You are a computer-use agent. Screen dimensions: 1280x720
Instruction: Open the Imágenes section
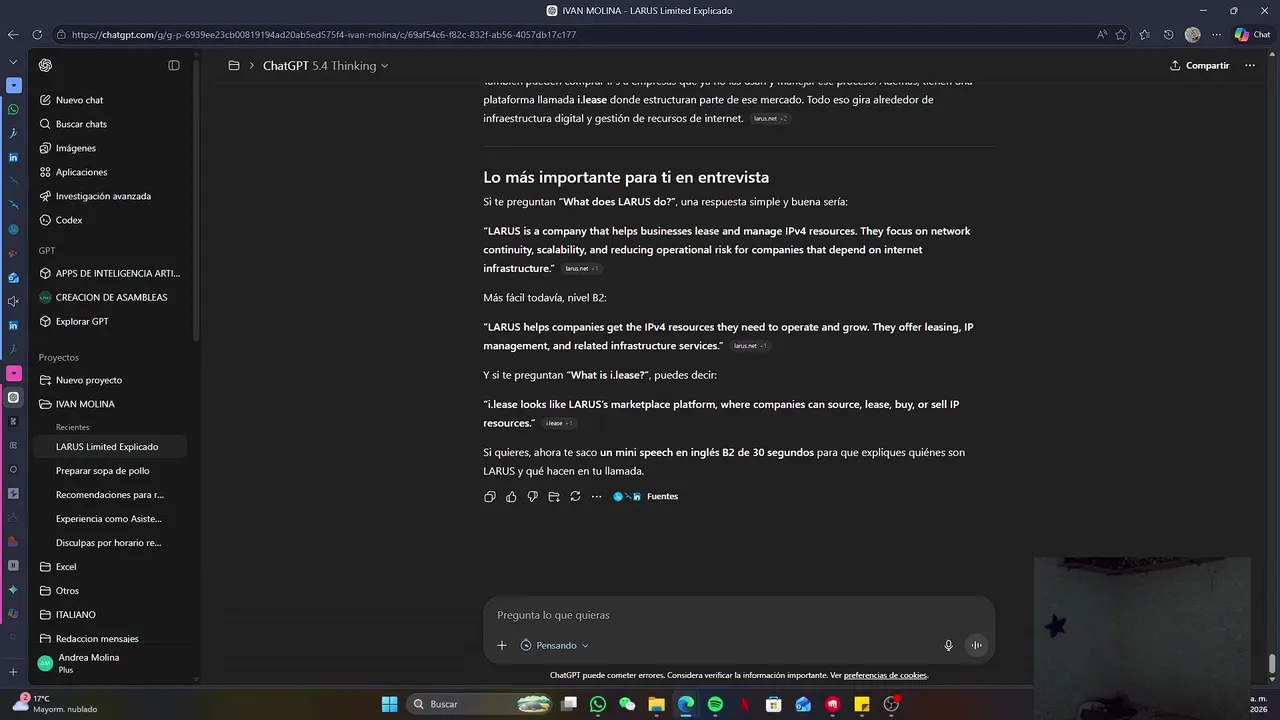tap(112, 148)
